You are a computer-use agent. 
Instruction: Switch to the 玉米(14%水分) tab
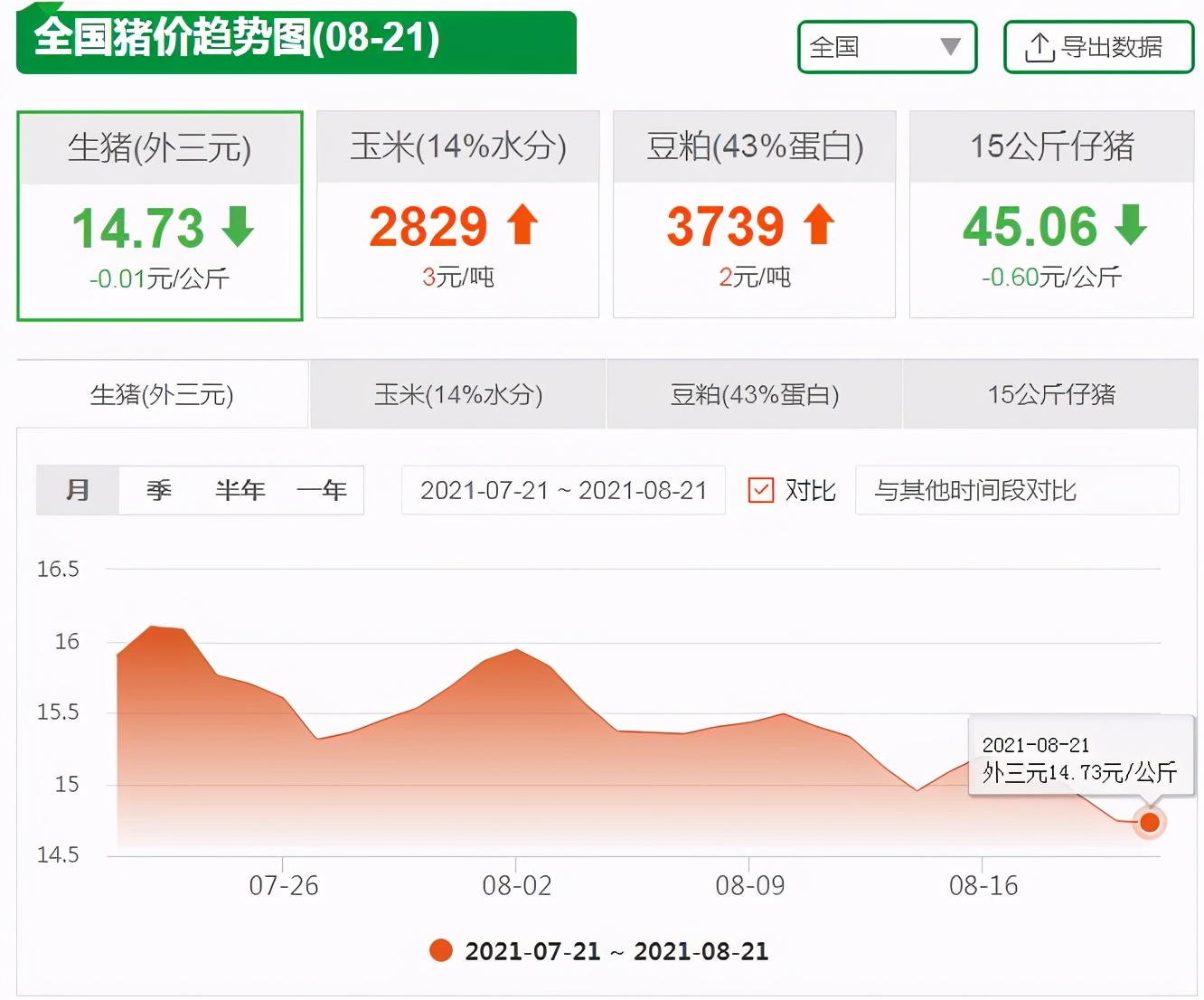click(457, 394)
